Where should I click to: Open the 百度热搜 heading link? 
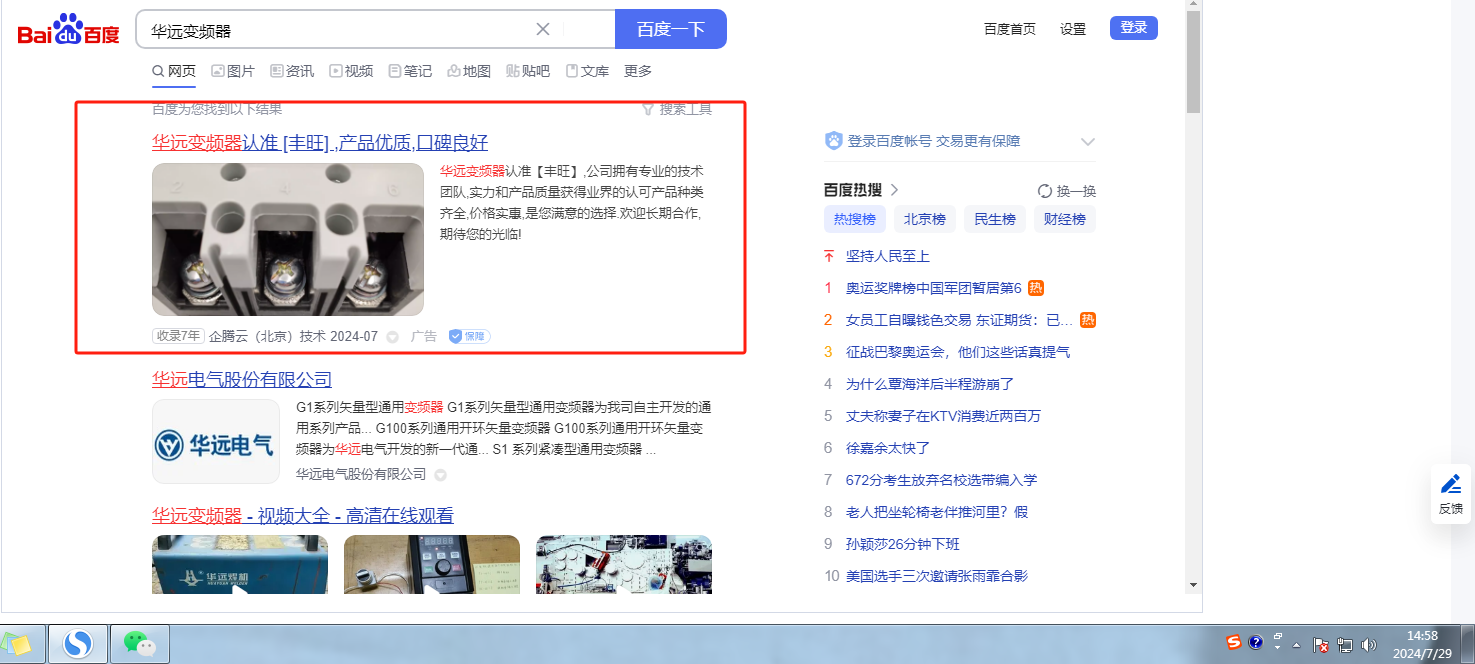tap(853, 190)
